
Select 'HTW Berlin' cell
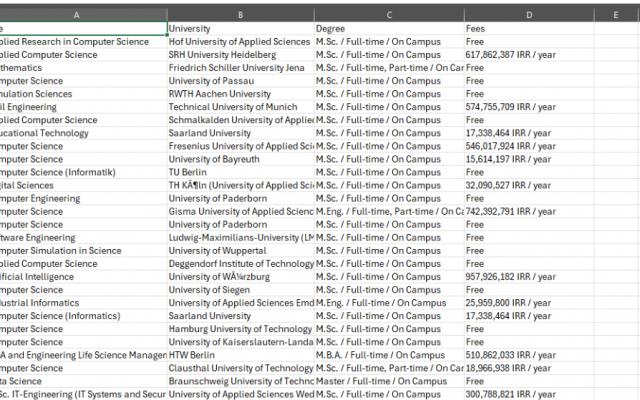click(241, 355)
